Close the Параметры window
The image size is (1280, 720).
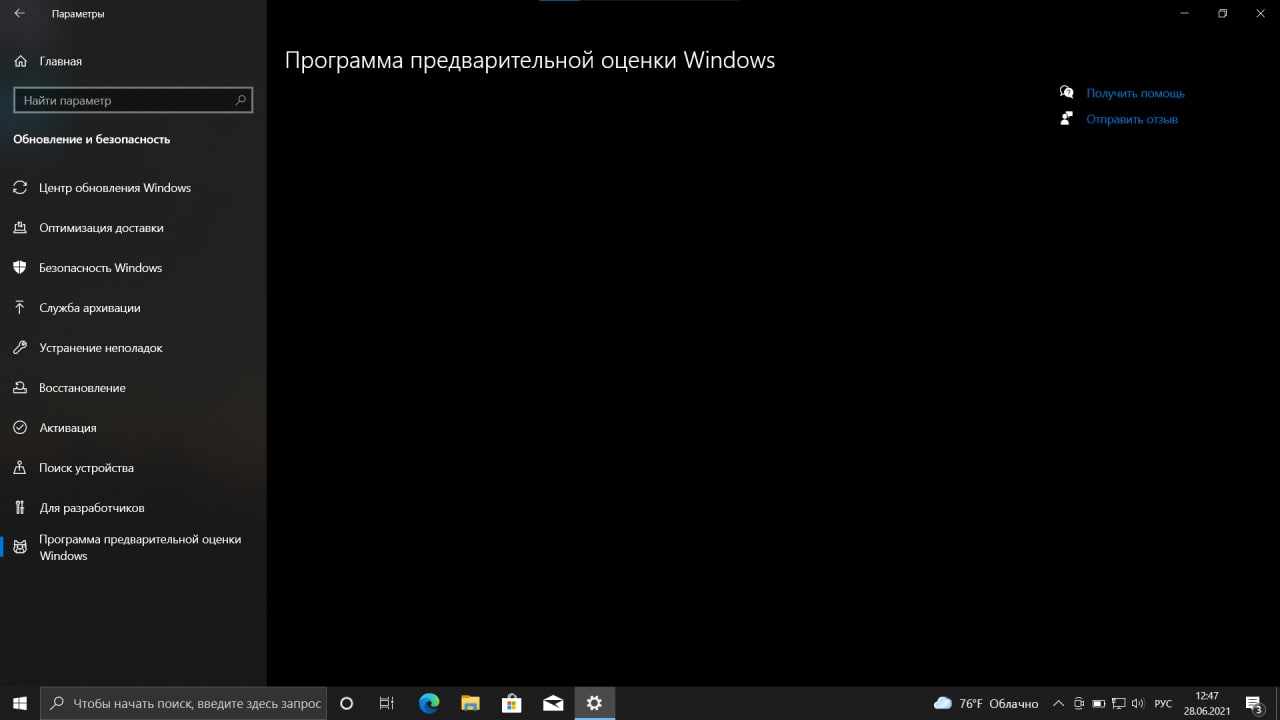tap(1261, 13)
